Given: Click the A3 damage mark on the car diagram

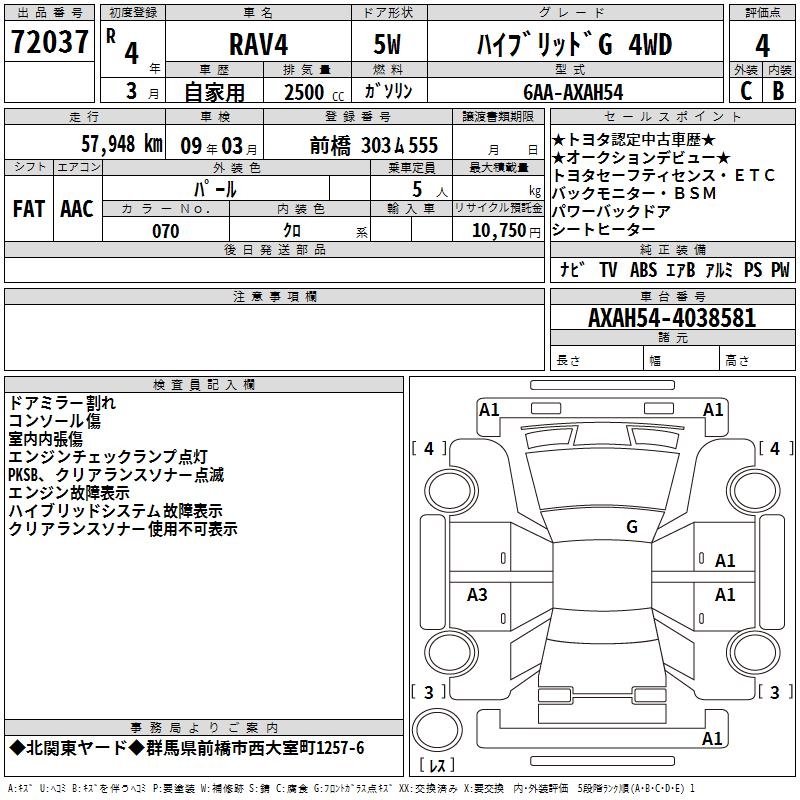Looking at the screenshot, I should coord(477,595).
